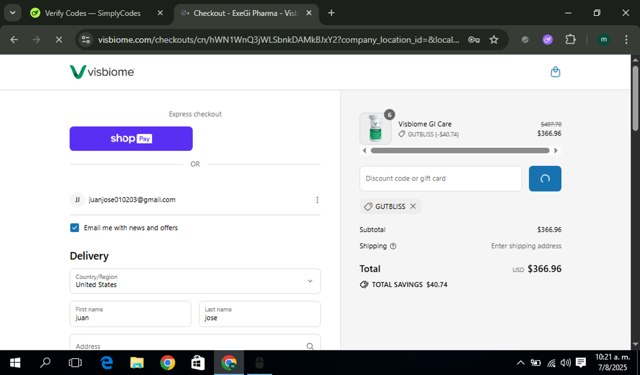The height and width of the screenshot is (375, 640).
Task: Toggle Email me with news and offers
Action: point(74,228)
